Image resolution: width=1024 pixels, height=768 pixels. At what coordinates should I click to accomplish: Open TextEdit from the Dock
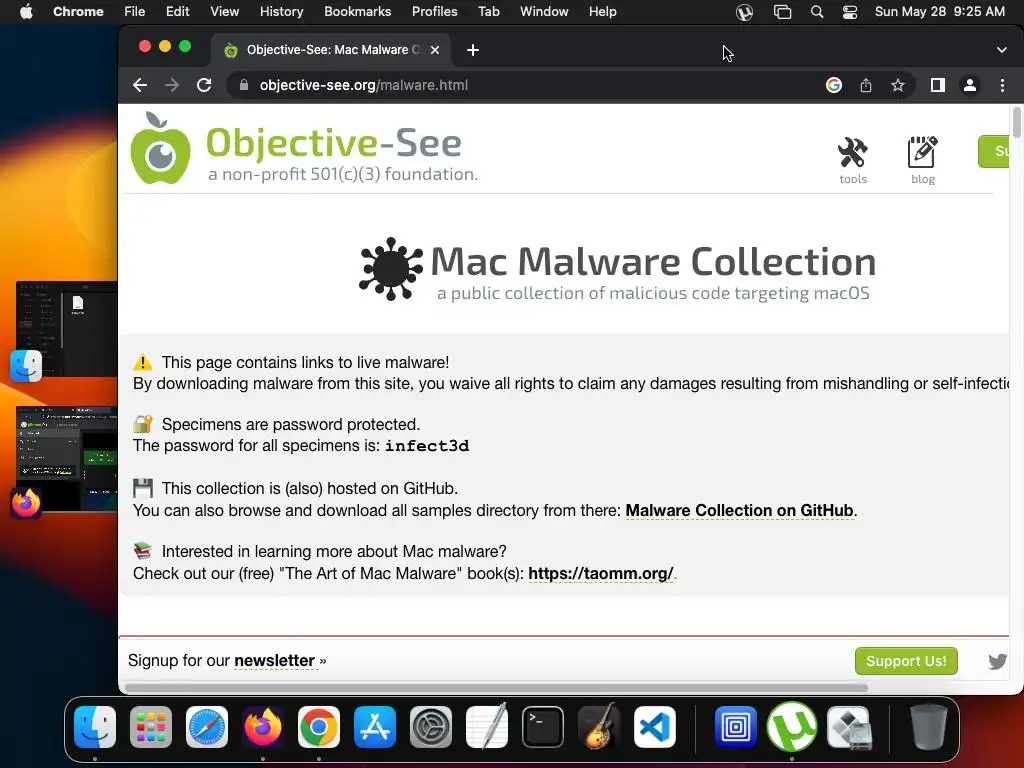(487, 727)
